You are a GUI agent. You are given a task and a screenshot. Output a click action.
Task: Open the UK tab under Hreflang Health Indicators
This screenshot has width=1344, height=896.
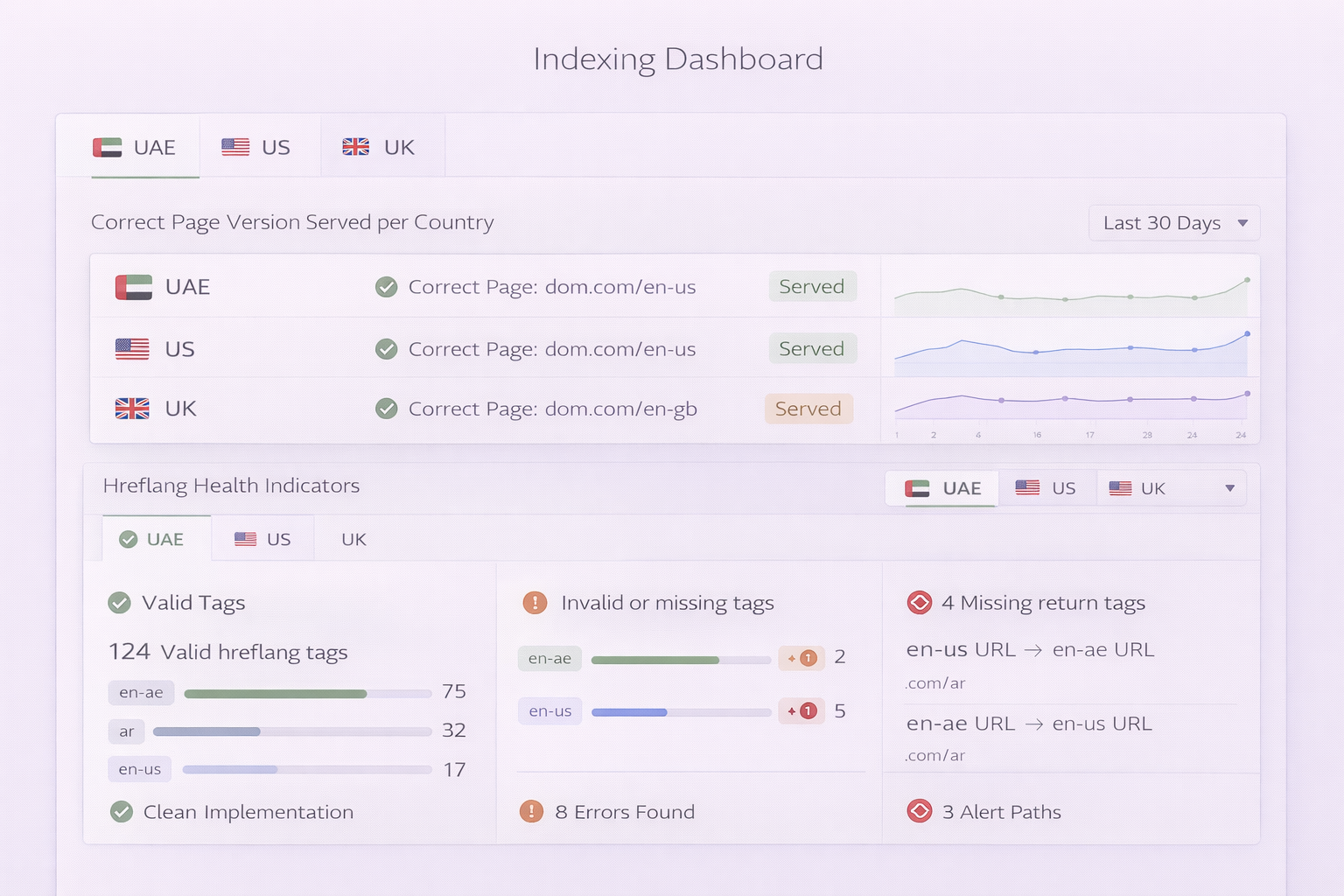pos(353,539)
